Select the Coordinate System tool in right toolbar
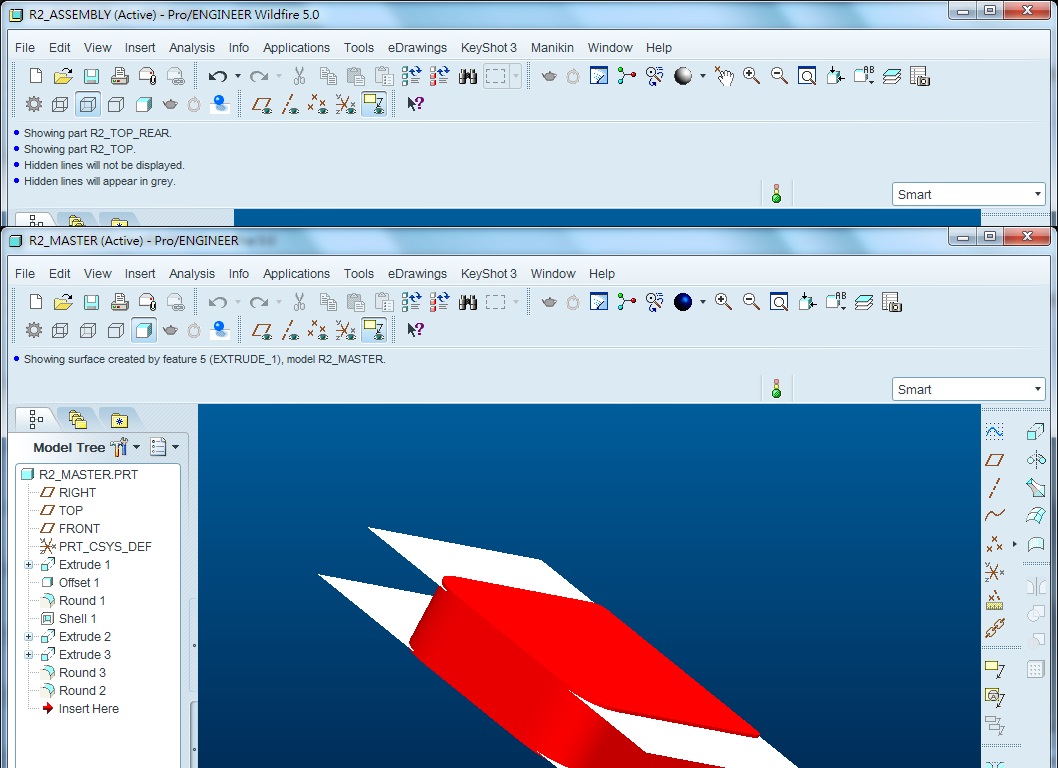Screen dimensions: 1058x768 tap(995, 572)
